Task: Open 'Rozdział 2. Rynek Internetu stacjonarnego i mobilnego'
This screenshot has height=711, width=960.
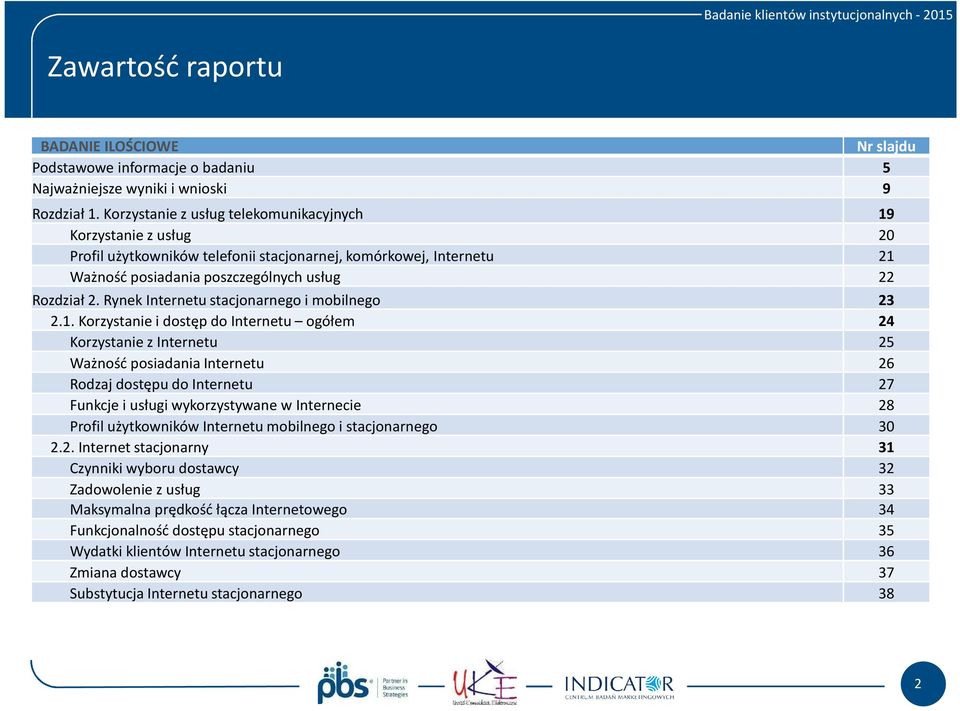Action: [x=206, y=300]
